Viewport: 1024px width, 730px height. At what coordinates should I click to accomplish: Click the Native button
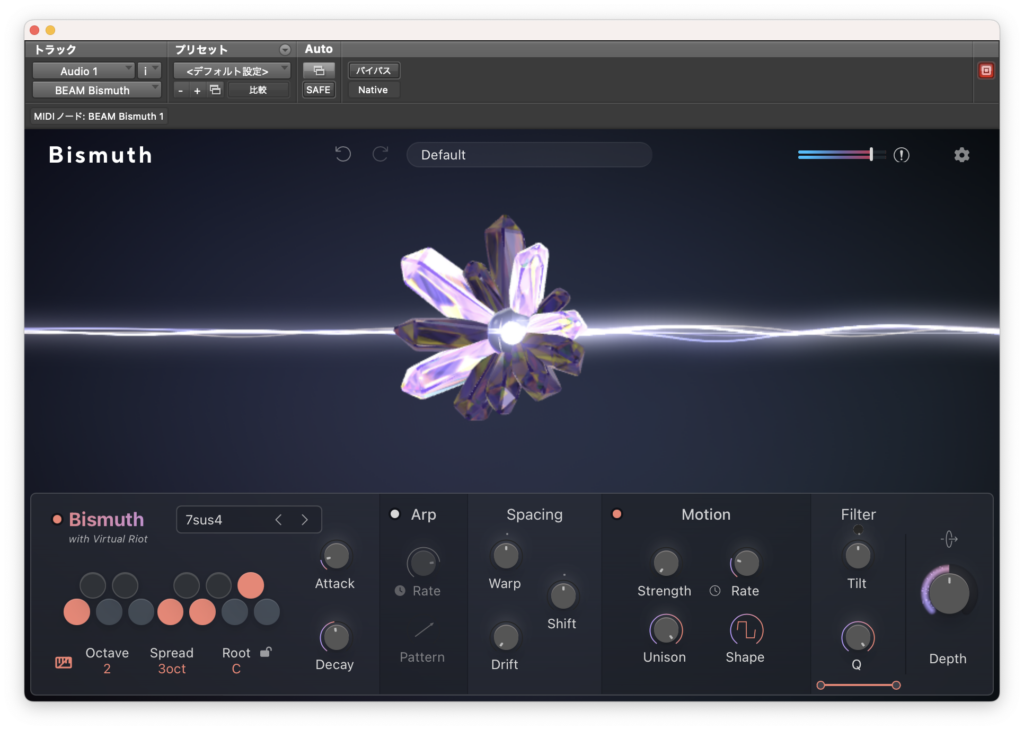(373, 90)
